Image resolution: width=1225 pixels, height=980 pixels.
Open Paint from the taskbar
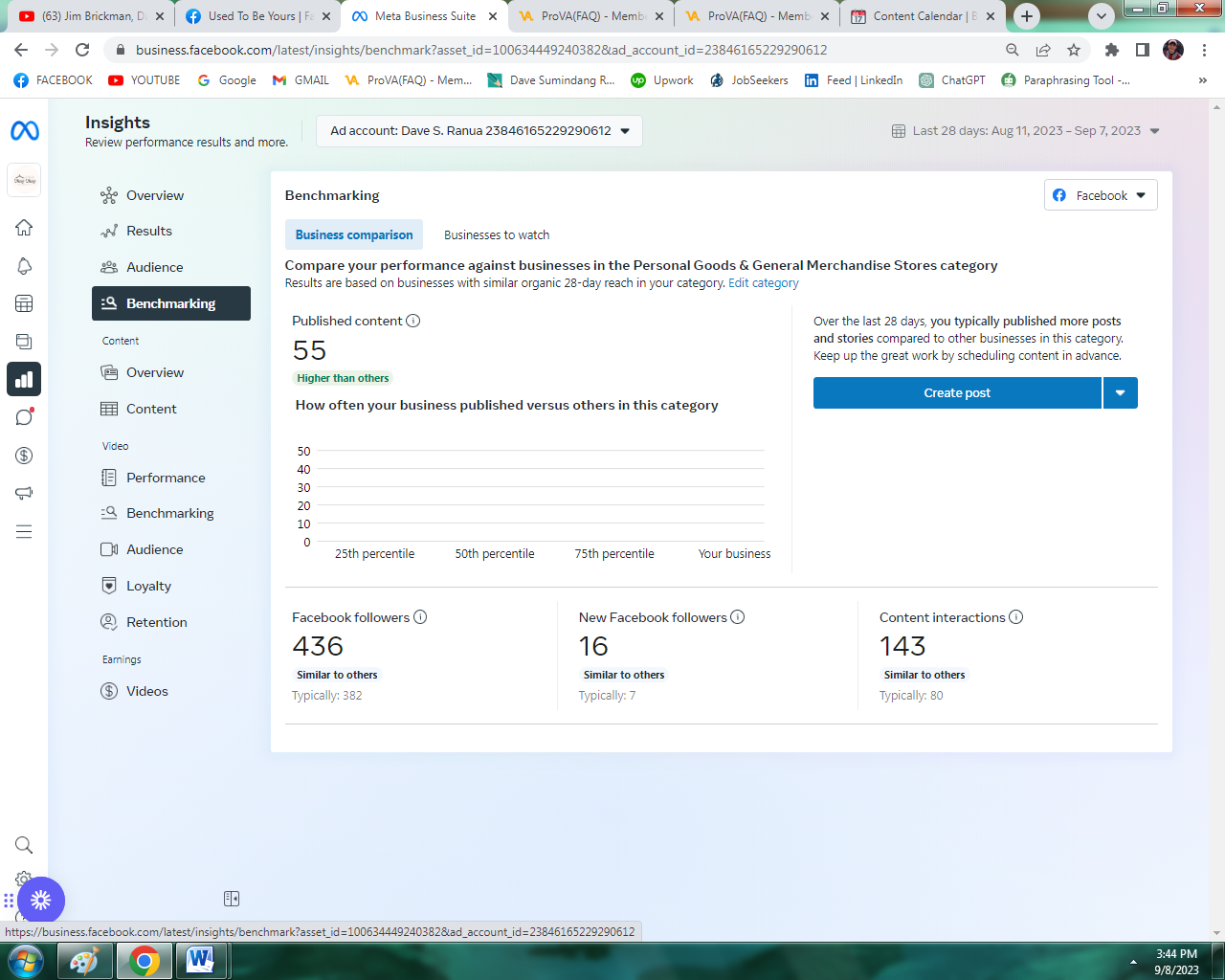click(x=85, y=960)
